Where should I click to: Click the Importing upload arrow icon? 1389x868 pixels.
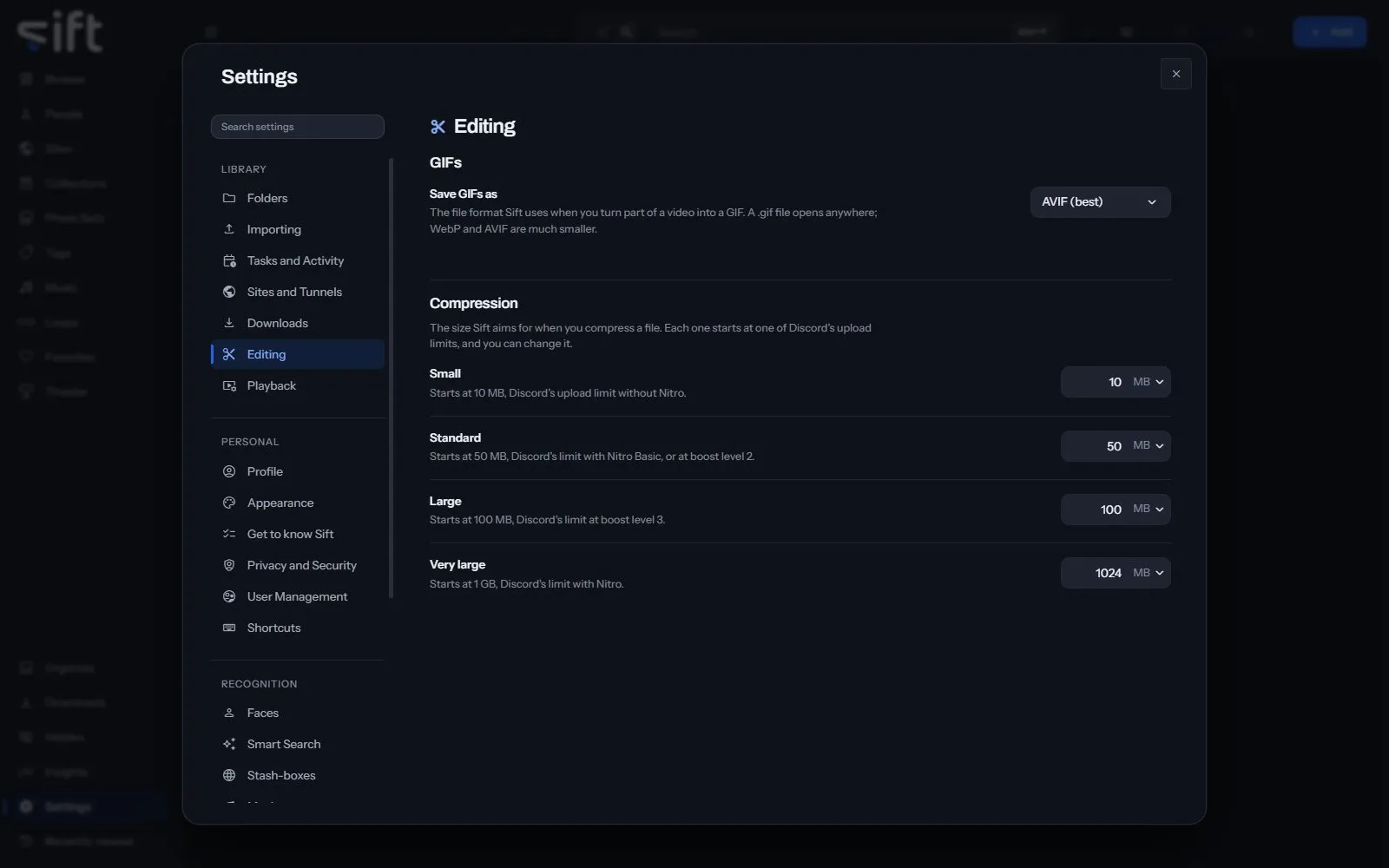[229, 229]
